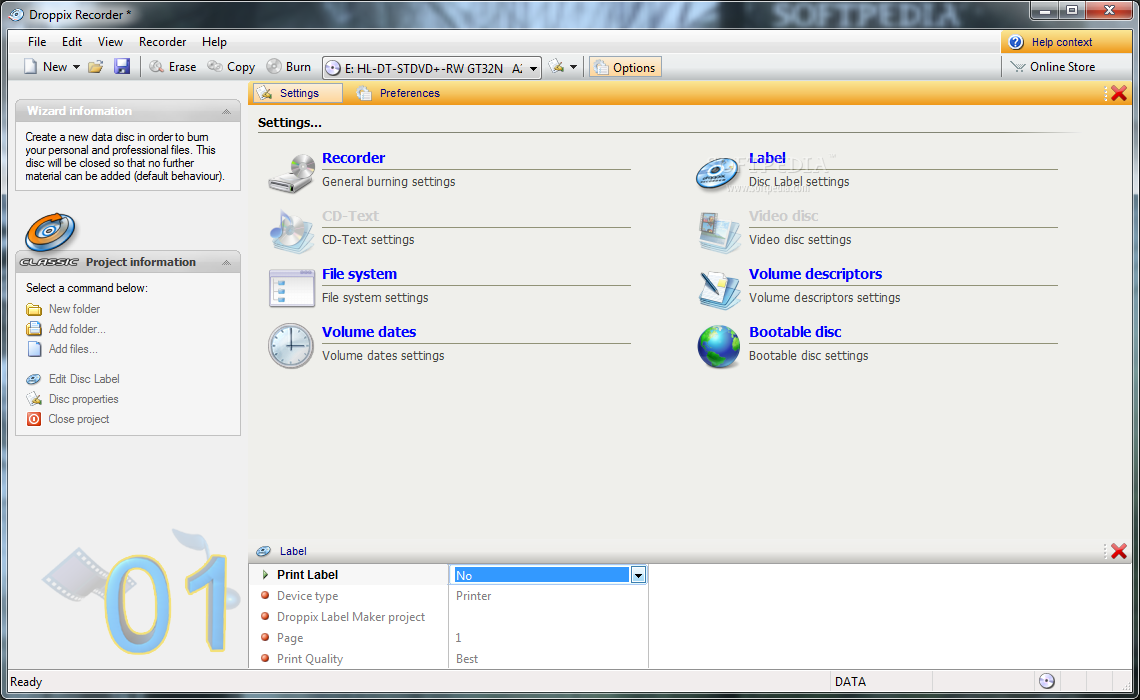Collapse the Wizard information panel

tap(226, 111)
